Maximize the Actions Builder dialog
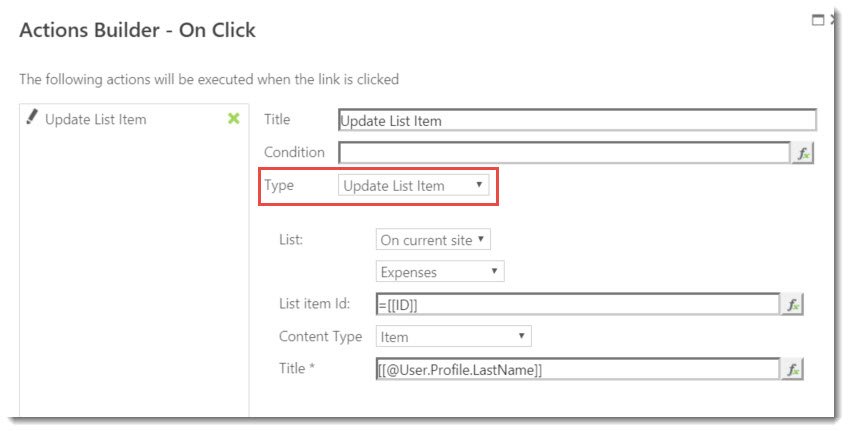The height and width of the screenshot is (432, 849). pyautogui.click(x=818, y=20)
